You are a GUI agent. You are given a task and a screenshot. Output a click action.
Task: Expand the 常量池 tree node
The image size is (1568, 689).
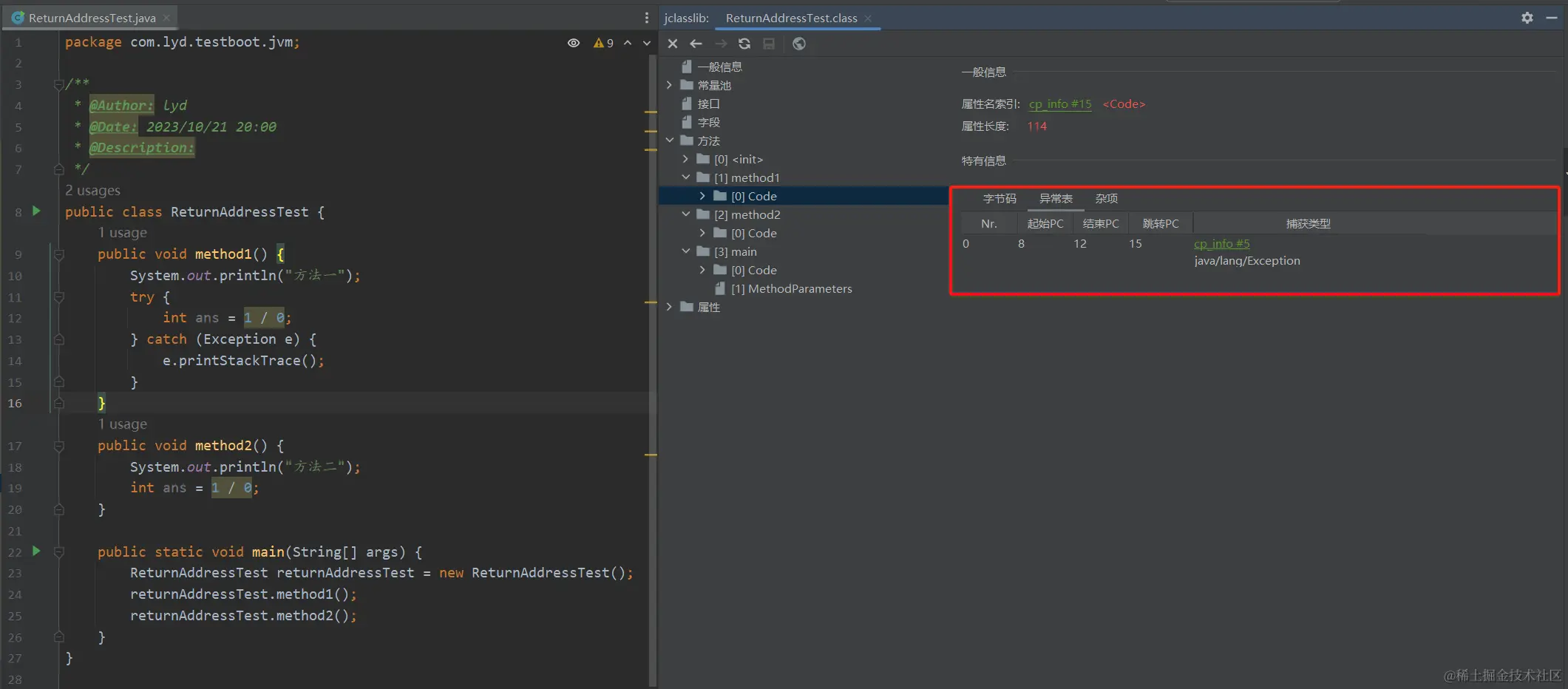(x=669, y=85)
